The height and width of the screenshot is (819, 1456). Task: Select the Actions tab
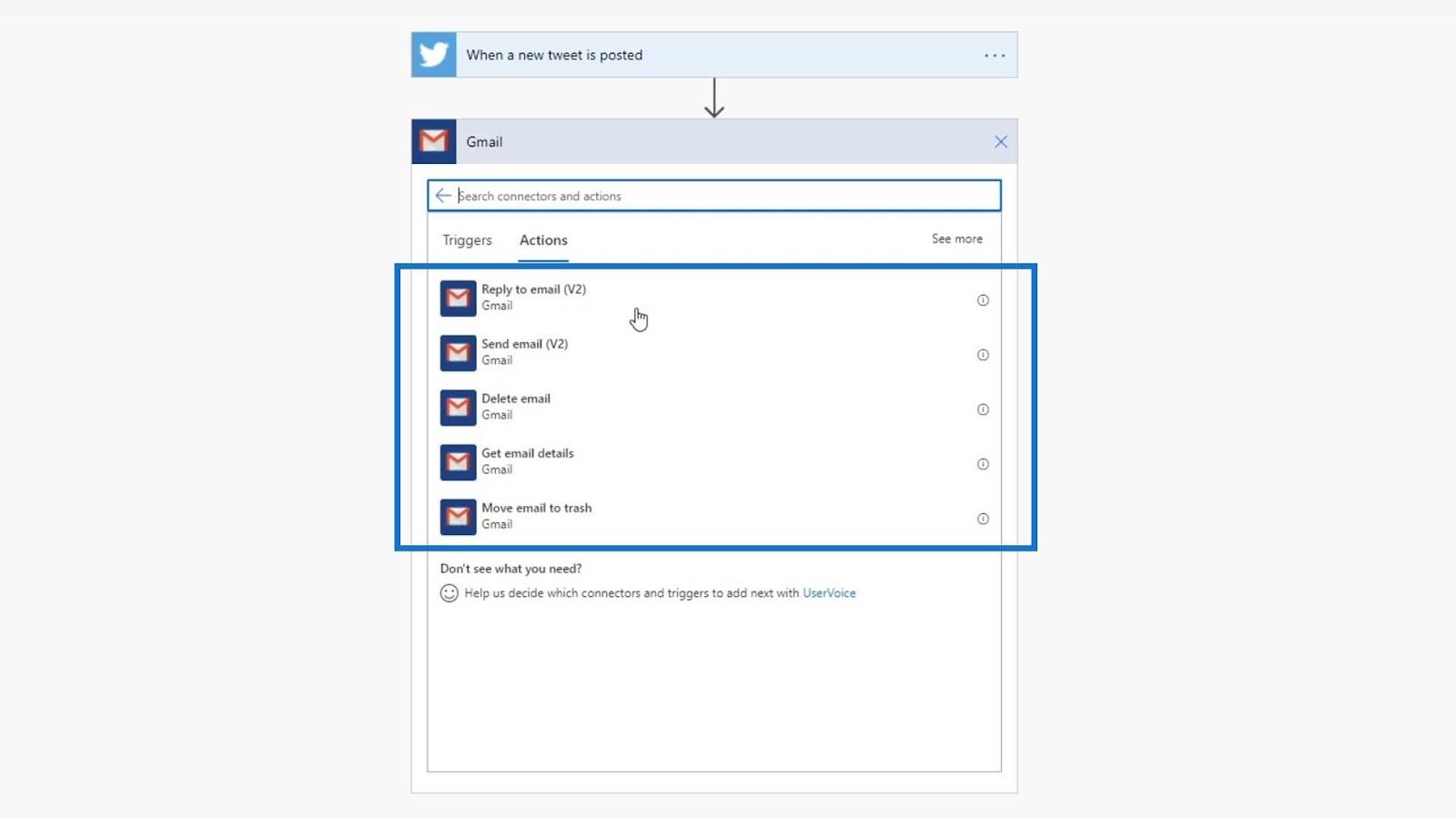coord(543,240)
